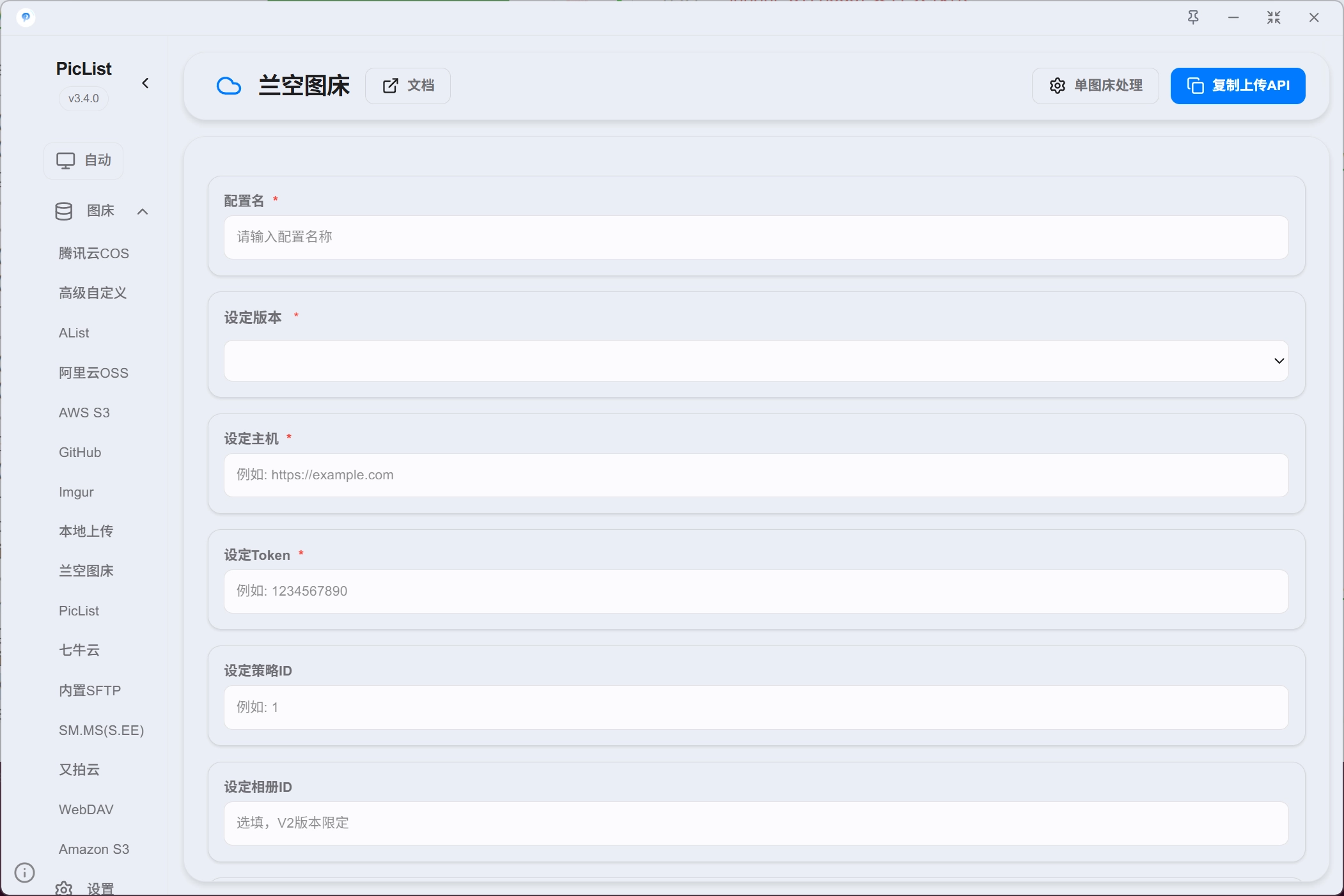Select 本地上传 in sidebar

click(x=86, y=531)
